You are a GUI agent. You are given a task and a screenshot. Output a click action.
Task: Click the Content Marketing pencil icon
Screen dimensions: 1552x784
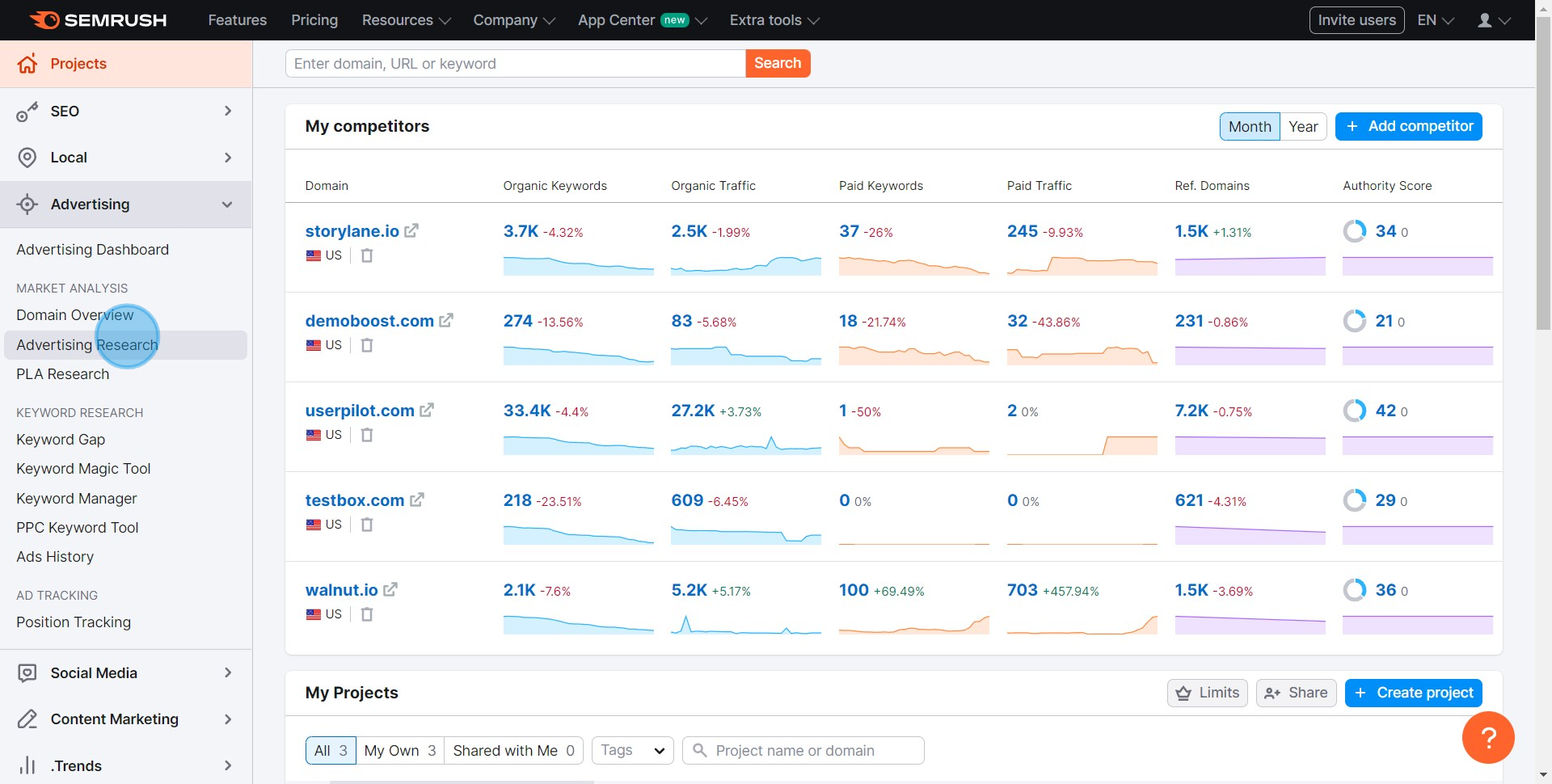27,719
